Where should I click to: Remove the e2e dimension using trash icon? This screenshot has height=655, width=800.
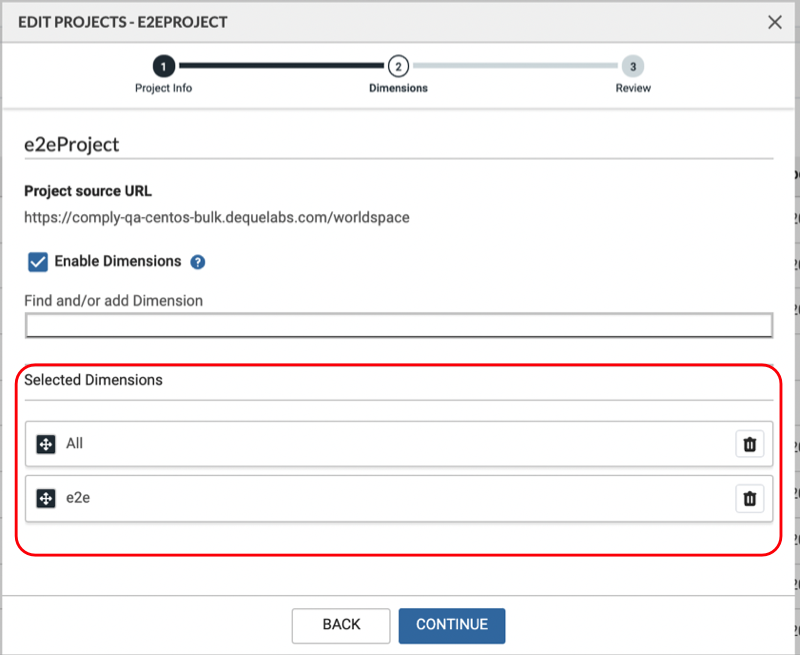pos(749,498)
